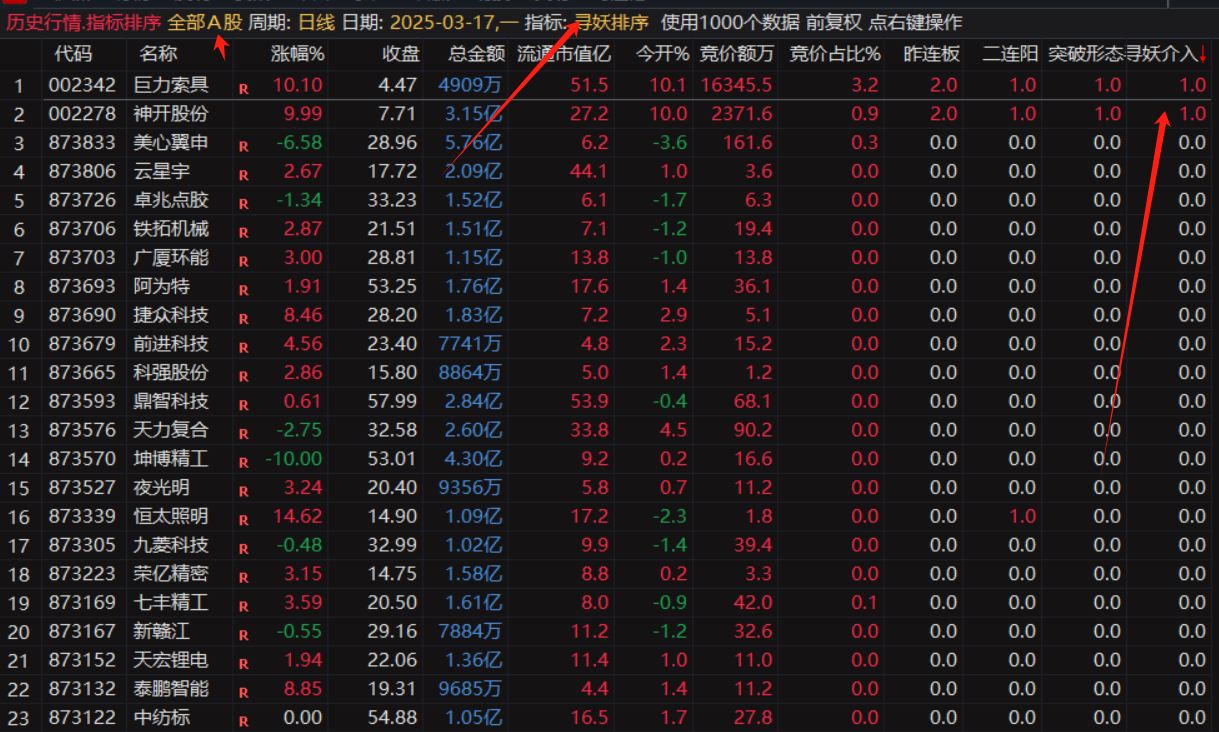
Task: Sort by the 涨幅% column header
Action: [298, 54]
